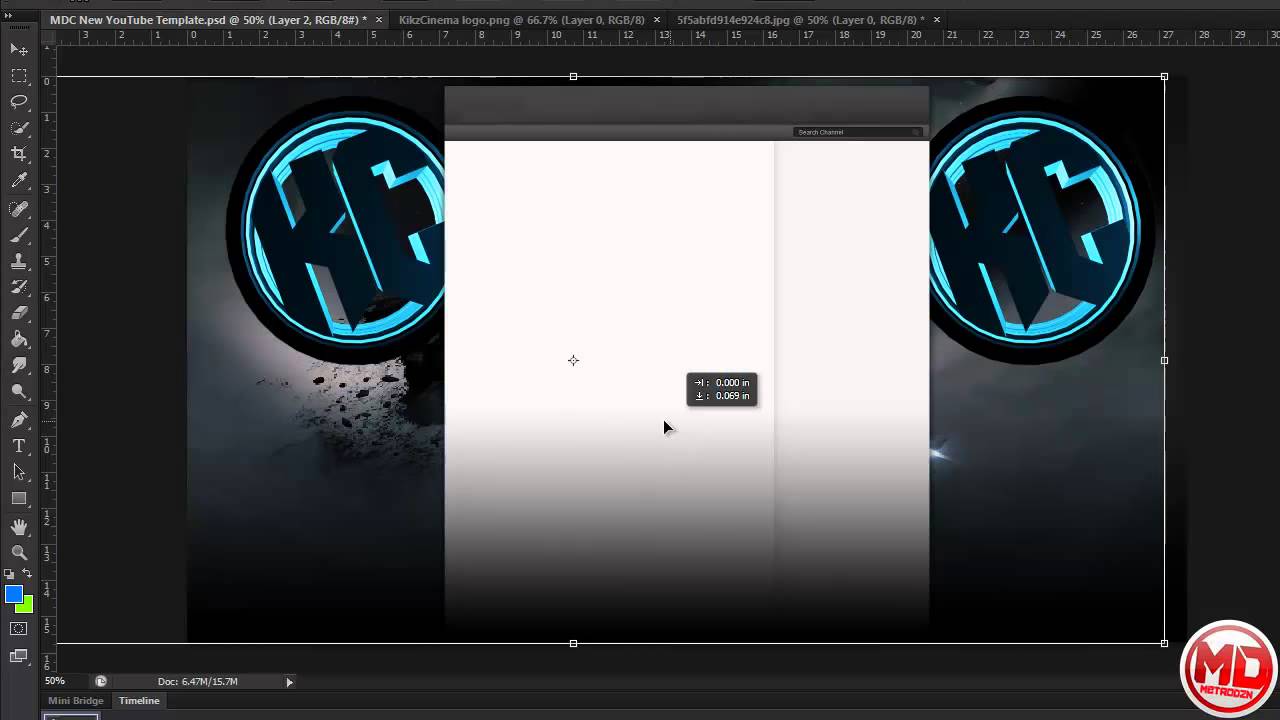Open the blue foreground color picker
The width and height of the screenshot is (1280, 720).
[13, 594]
